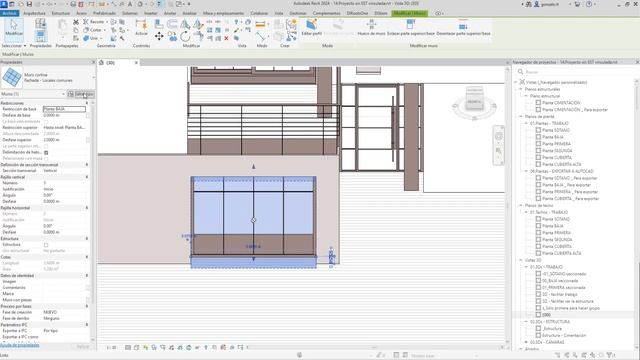
Task: Switch to the Colaborar ribbon tab
Action: coord(259,13)
